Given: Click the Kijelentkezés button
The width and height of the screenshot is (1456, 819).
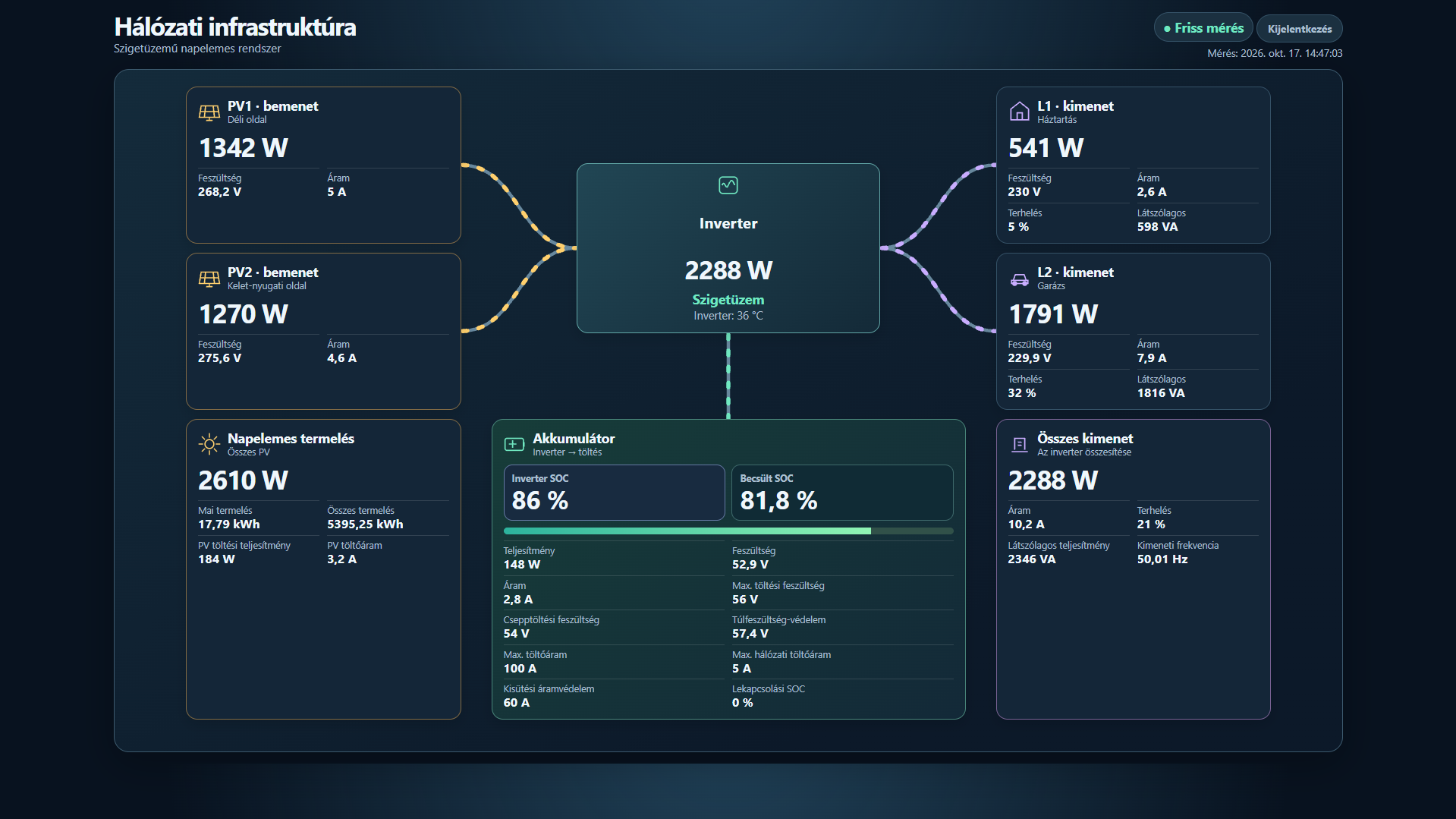Looking at the screenshot, I should click(1300, 29).
